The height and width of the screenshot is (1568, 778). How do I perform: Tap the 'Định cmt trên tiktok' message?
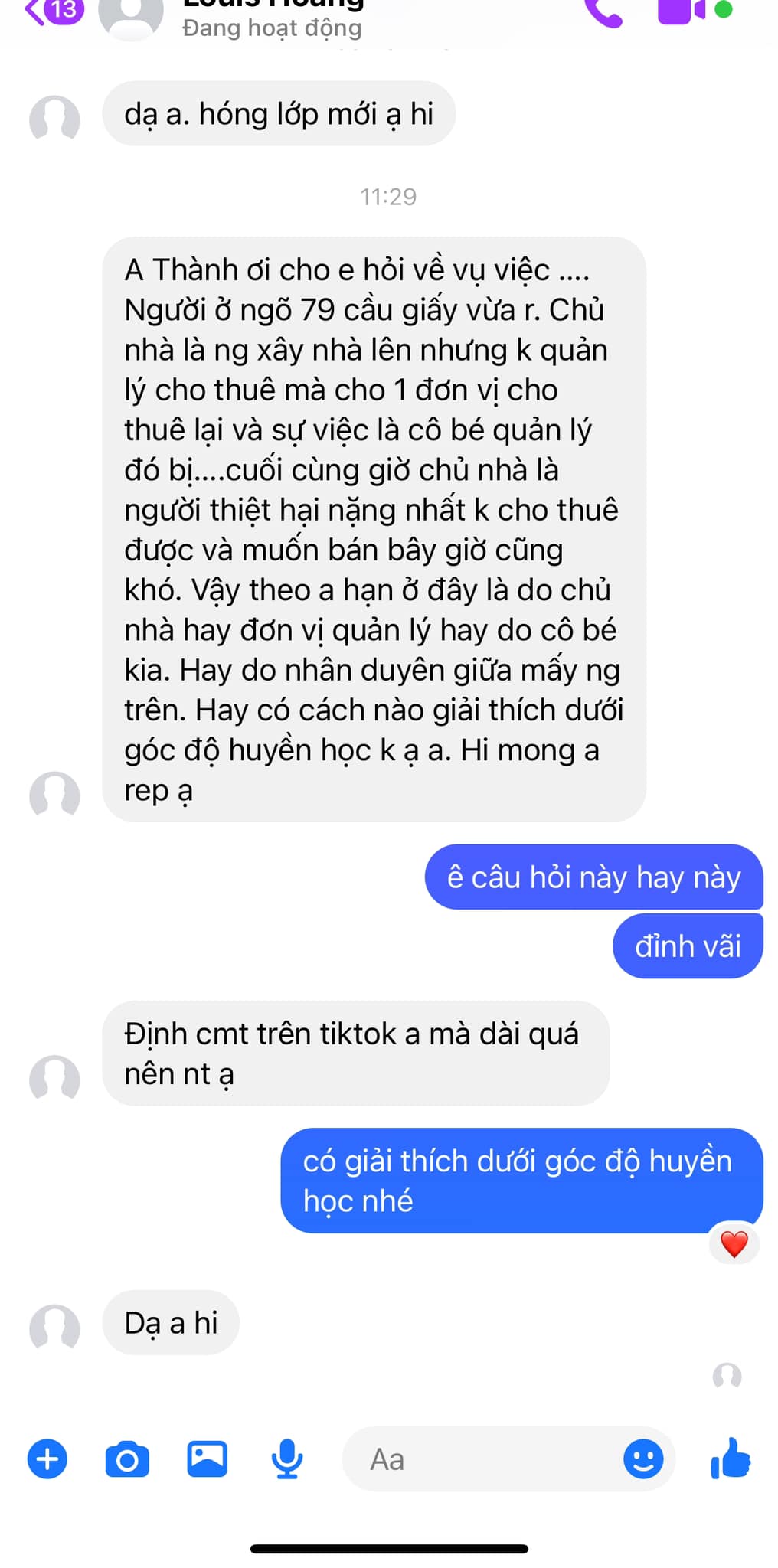356,1053
